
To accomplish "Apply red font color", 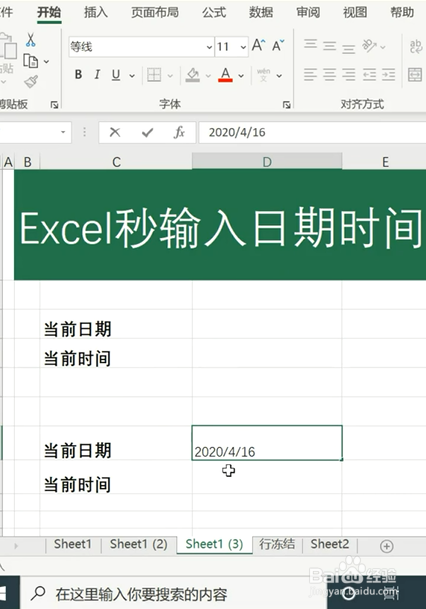I will pos(225,75).
